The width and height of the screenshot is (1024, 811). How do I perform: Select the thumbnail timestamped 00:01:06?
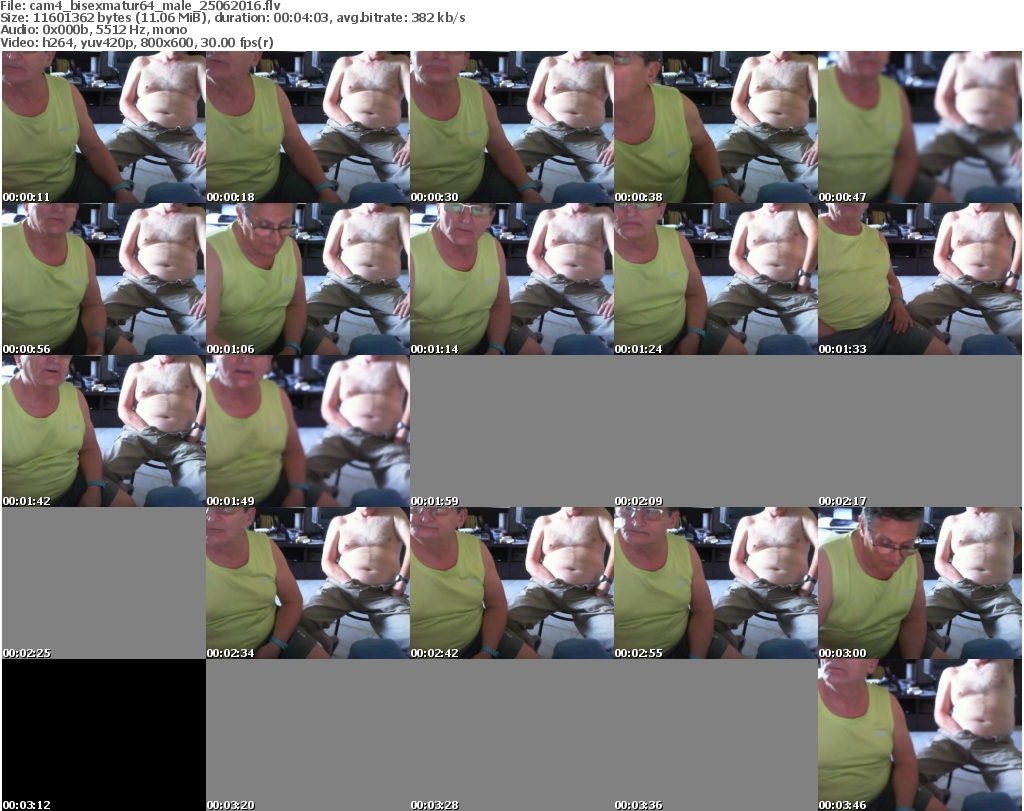pyautogui.click(x=308, y=279)
